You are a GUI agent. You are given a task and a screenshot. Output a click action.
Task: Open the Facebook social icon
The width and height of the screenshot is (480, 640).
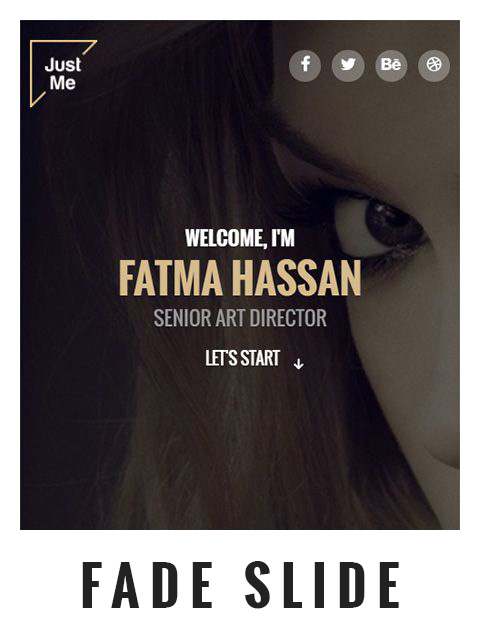tap(305, 65)
